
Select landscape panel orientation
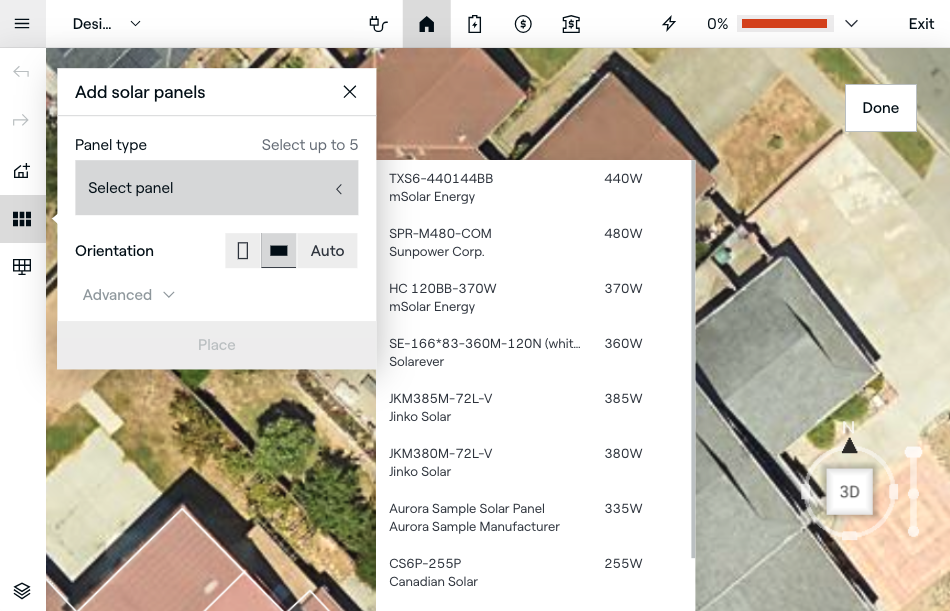pyautogui.click(x=279, y=251)
